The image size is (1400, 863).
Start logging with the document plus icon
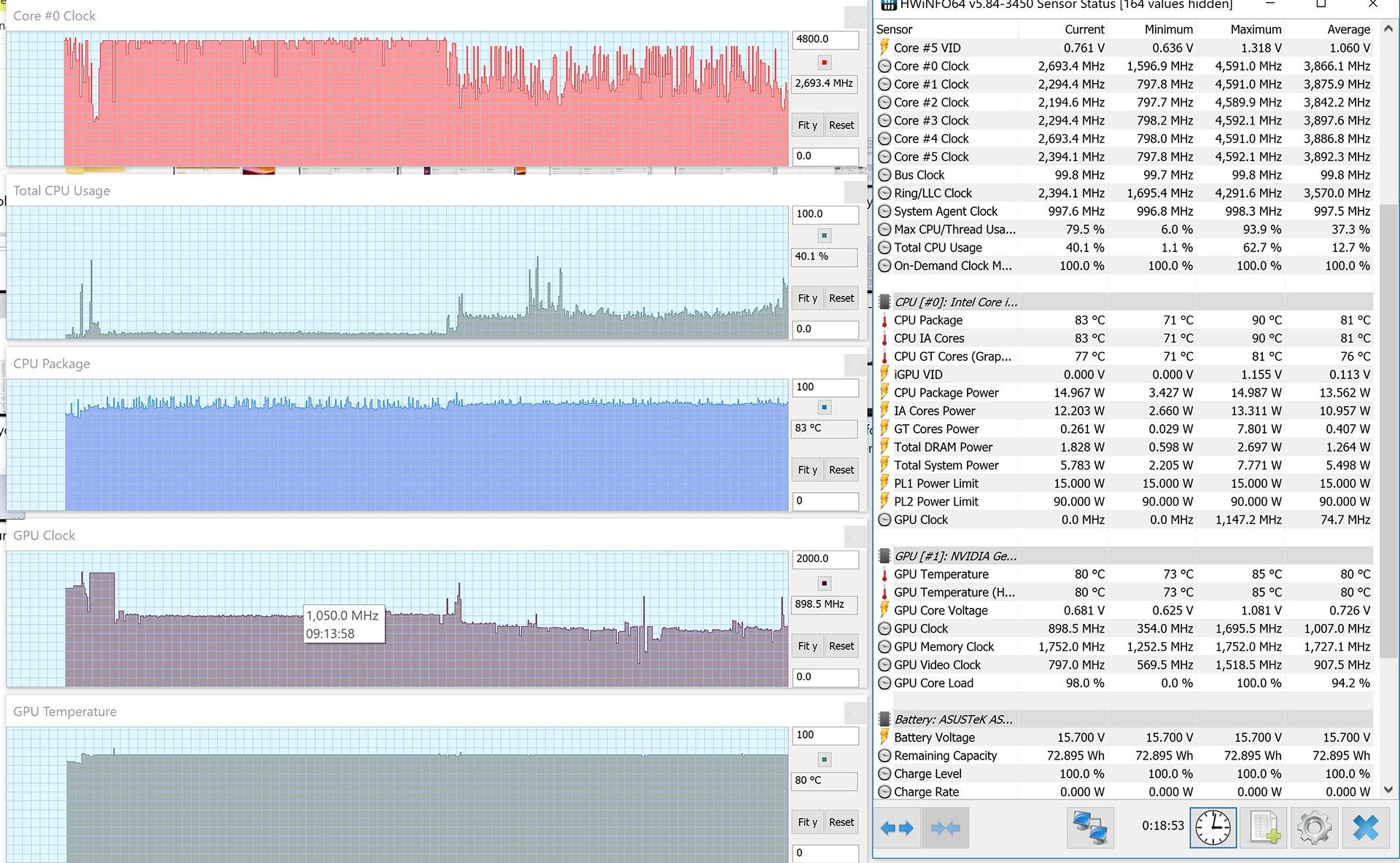pos(1265,827)
